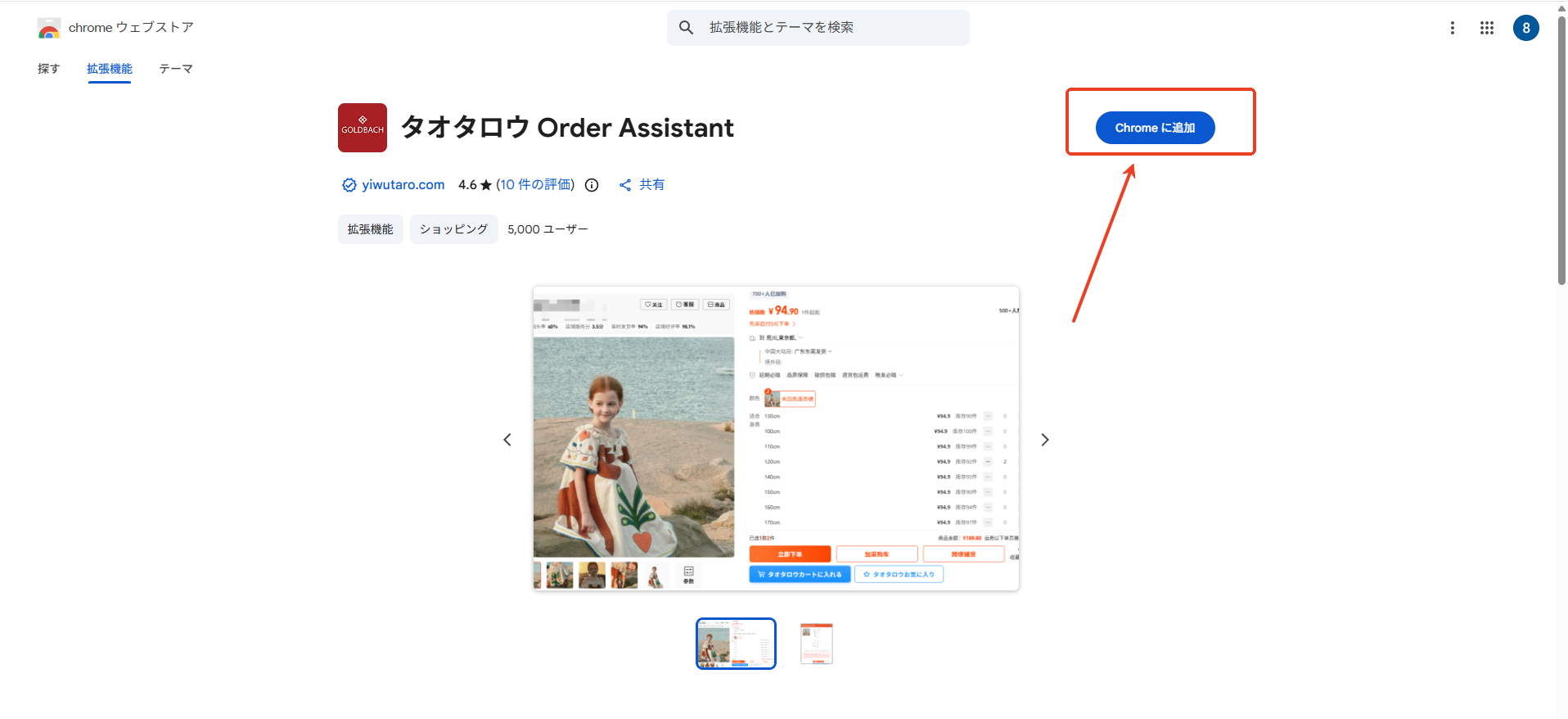Click the GOLDBACH extension logo
Image resolution: width=1568 pixels, height=719 pixels.
click(363, 128)
